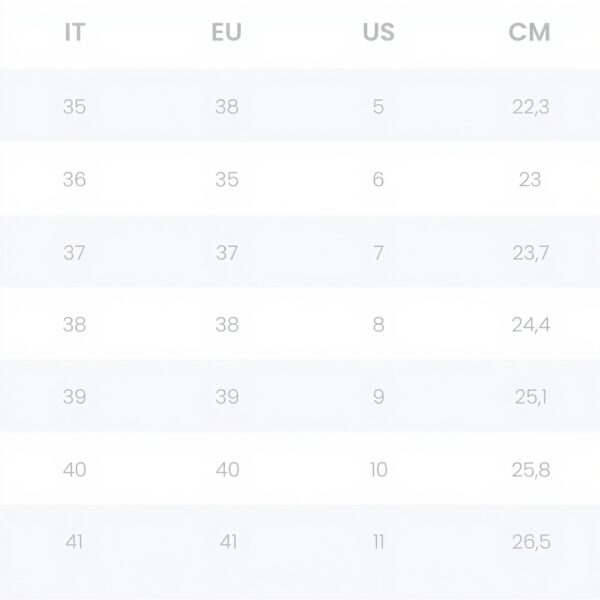The image size is (600, 600).
Task: Select US size 6 cell
Action: [x=378, y=179]
